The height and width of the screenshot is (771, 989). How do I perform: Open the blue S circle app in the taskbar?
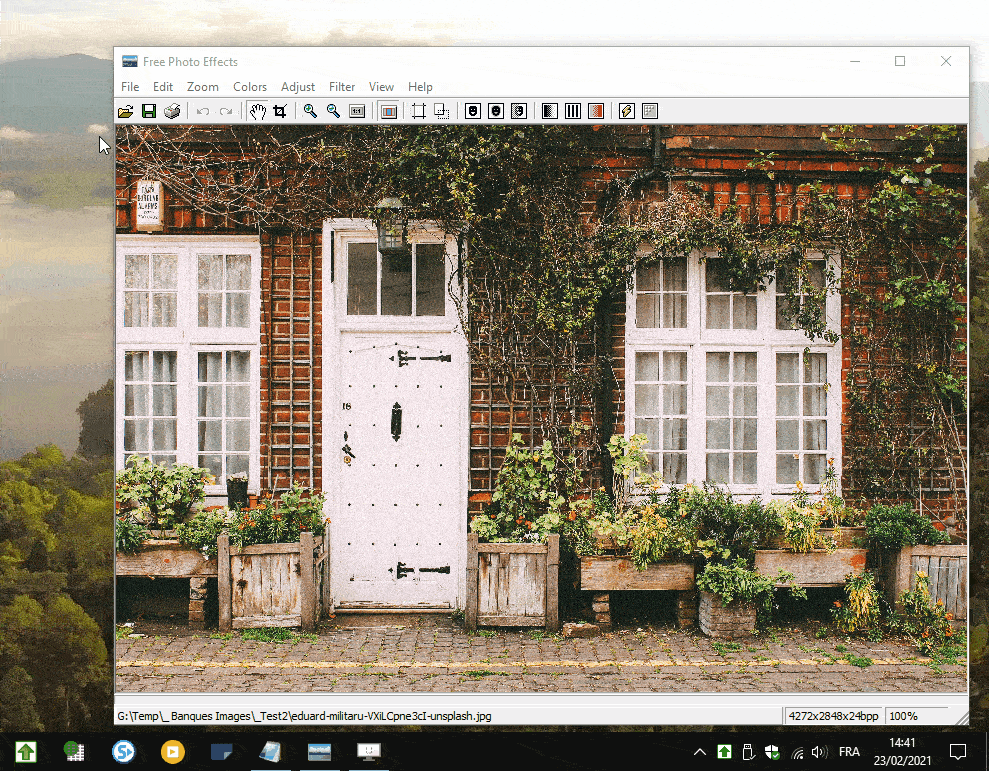(x=124, y=751)
